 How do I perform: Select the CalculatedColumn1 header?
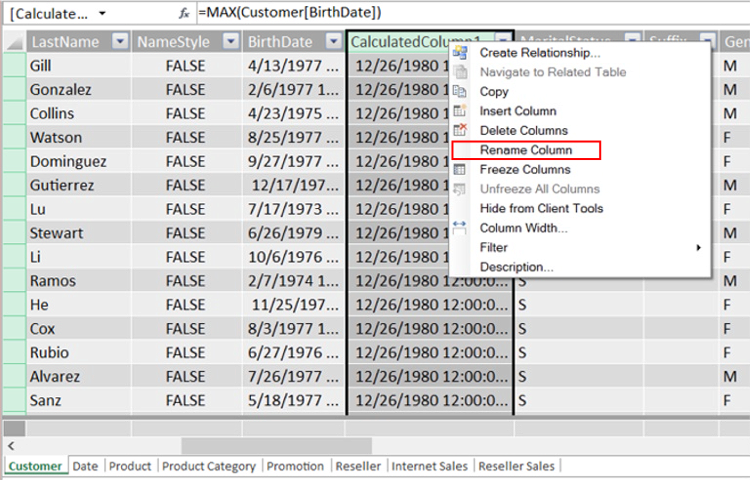click(x=415, y=42)
